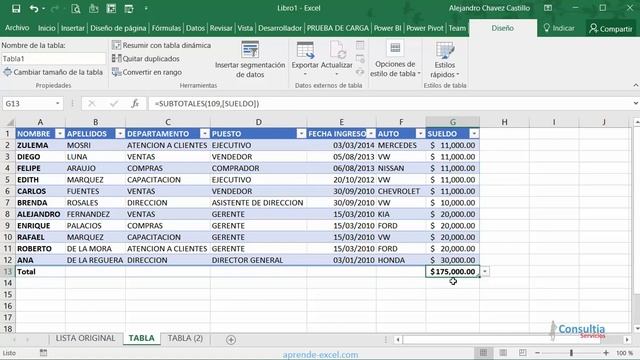Select row 14 header
The image size is (640, 360).
[8, 283]
